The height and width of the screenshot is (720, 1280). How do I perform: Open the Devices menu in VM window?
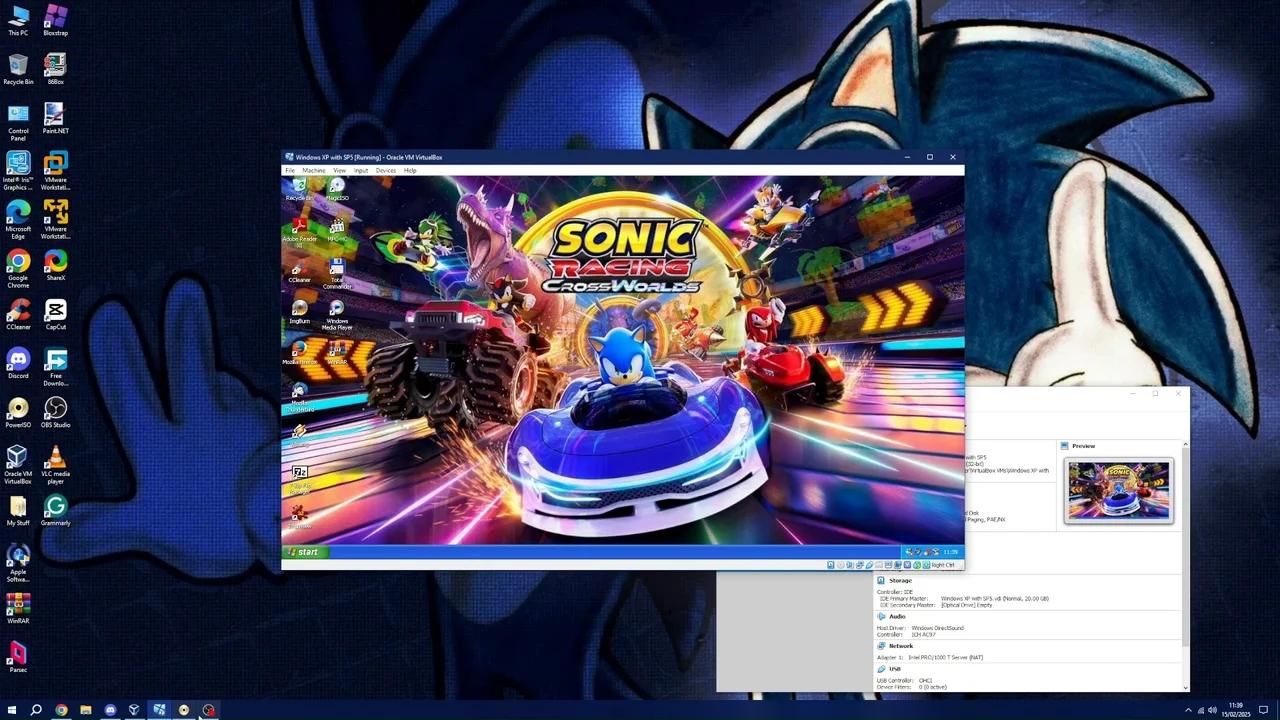386,170
